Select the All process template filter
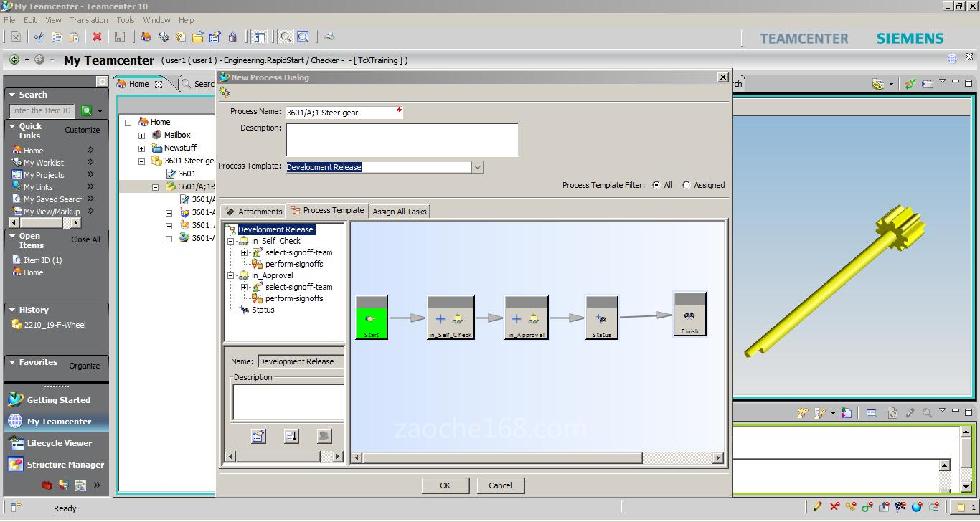Image resolution: width=980 pixels, height=522 pixels. coord(657,185)
